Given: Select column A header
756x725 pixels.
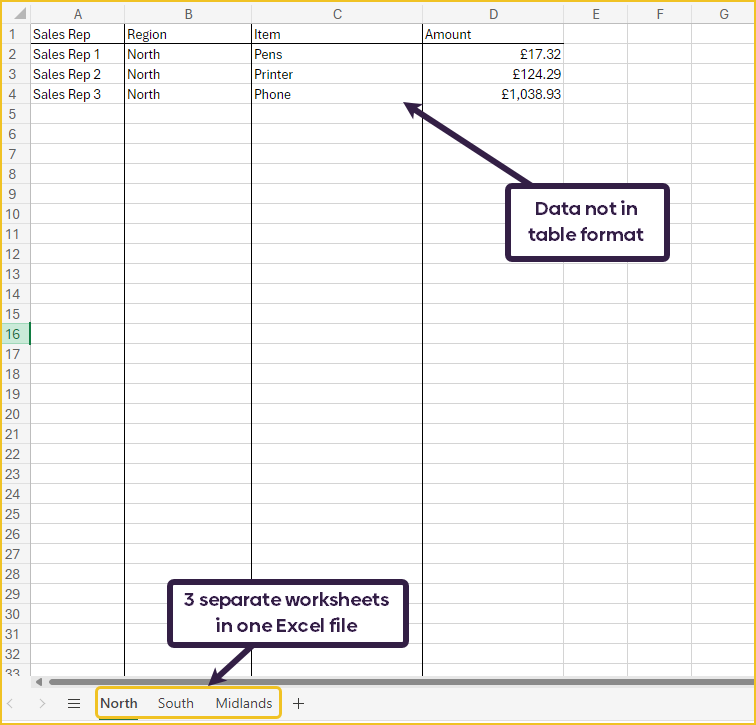Looking at the screenshot, I should [78, 14].
